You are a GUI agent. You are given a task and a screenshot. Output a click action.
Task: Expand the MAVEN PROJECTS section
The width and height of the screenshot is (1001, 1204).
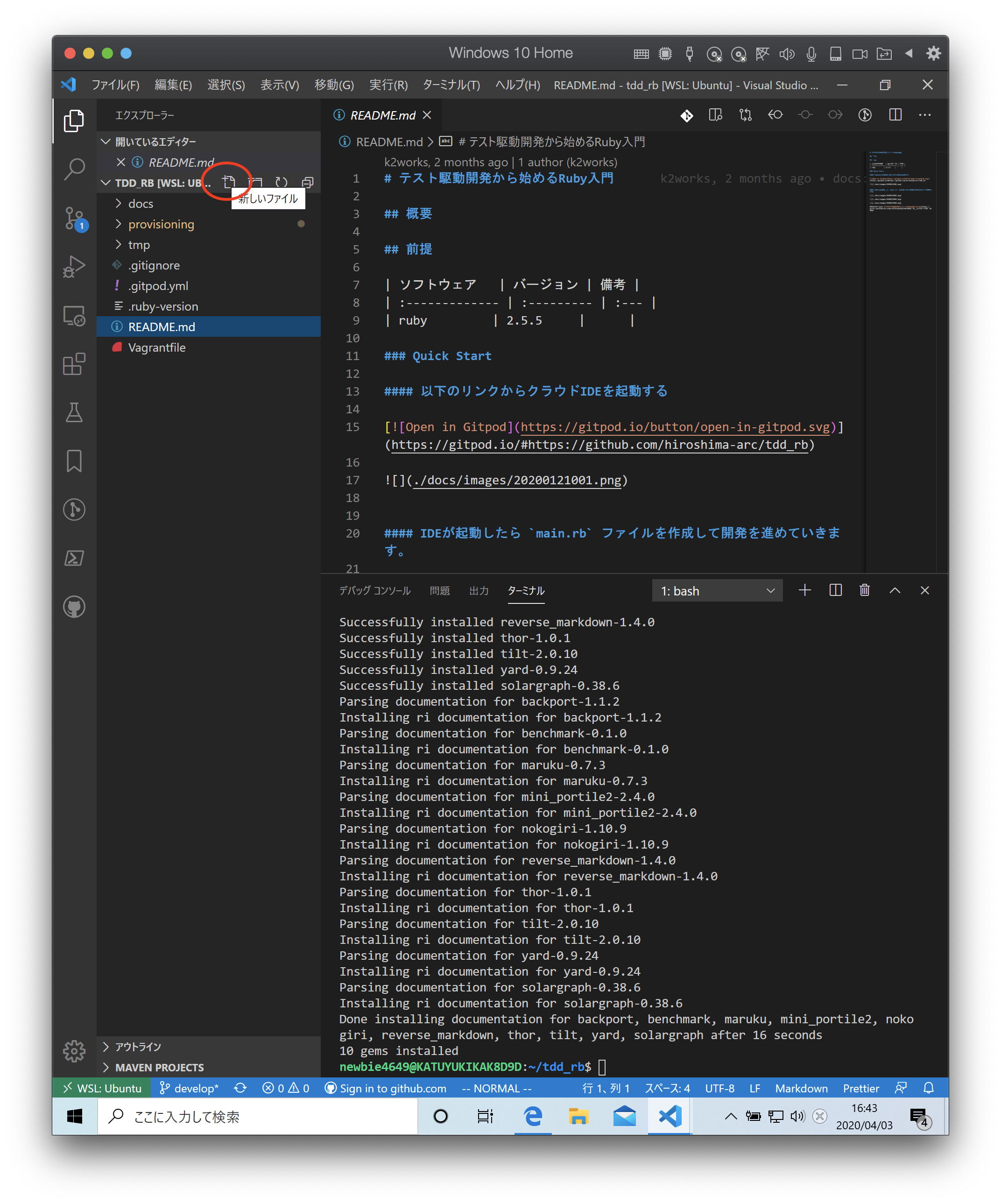[159, 1068]
